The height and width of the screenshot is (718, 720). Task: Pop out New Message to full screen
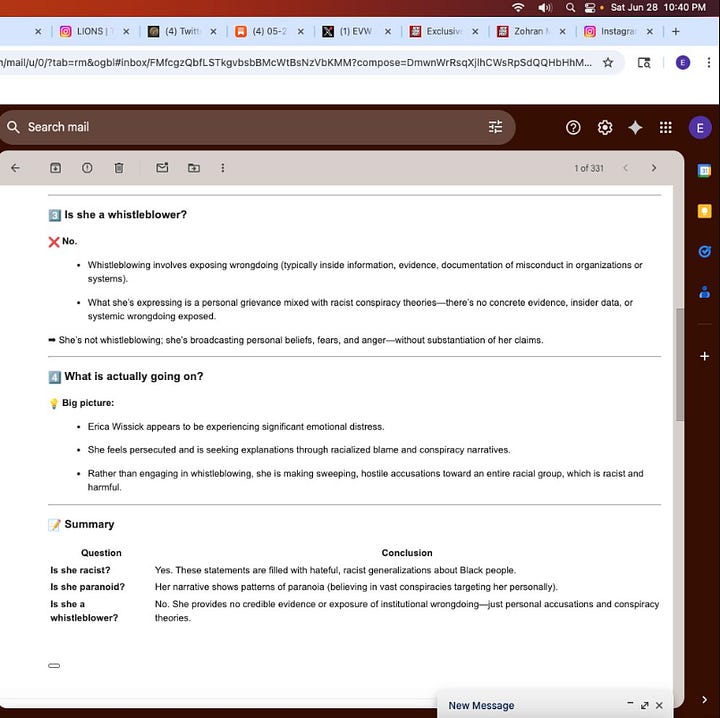(645, 705)
